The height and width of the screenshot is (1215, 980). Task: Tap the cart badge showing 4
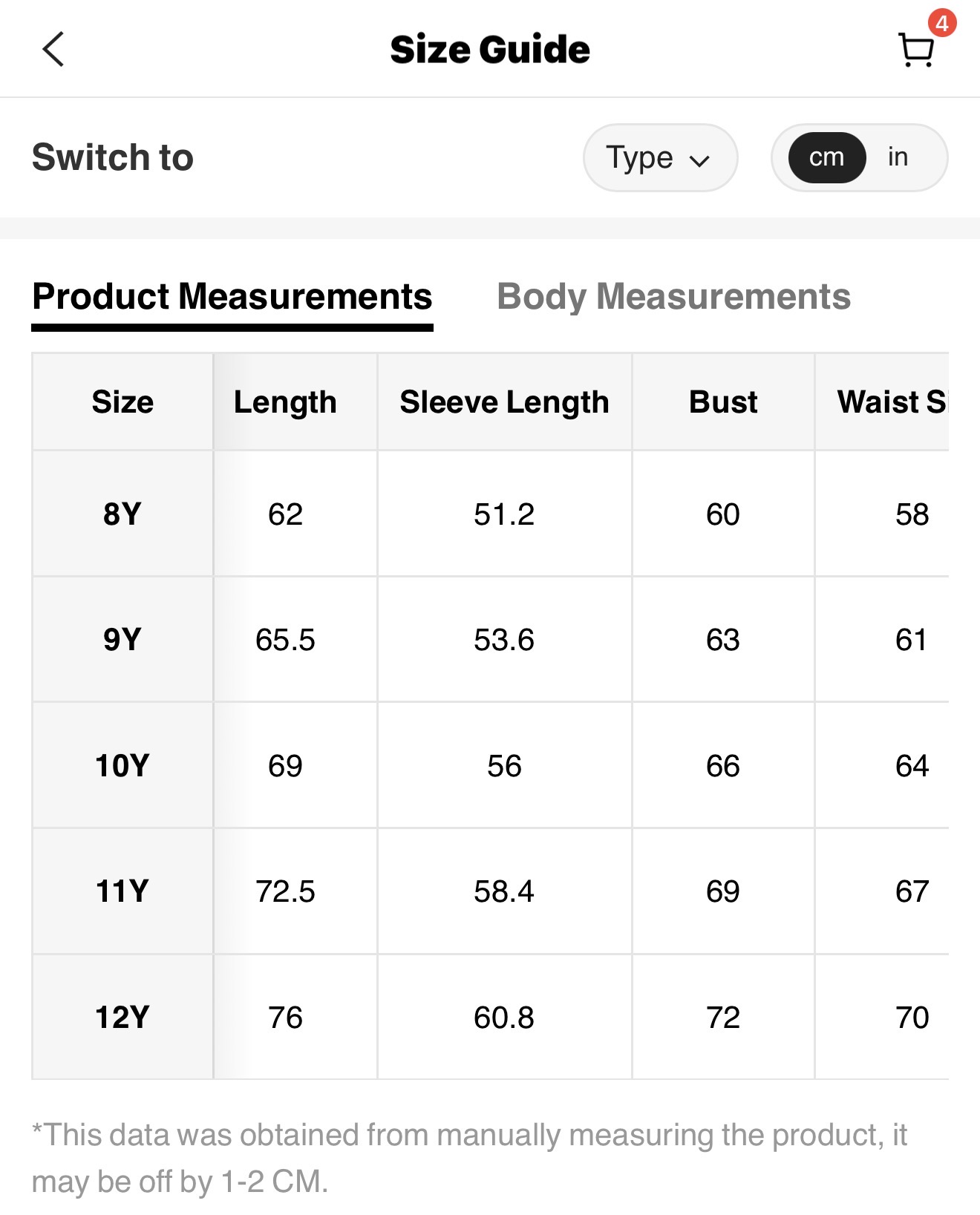click(941, 23)
